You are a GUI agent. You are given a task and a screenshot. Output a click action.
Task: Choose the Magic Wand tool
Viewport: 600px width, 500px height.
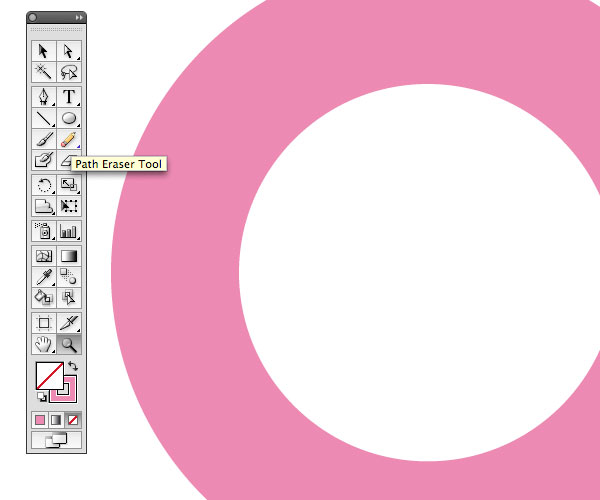[44, 72]
